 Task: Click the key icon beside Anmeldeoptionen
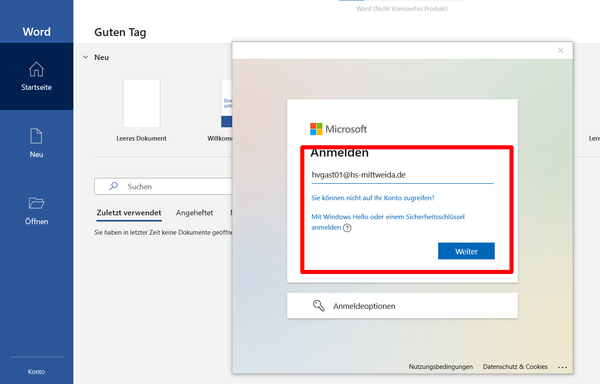click(318, 306)
